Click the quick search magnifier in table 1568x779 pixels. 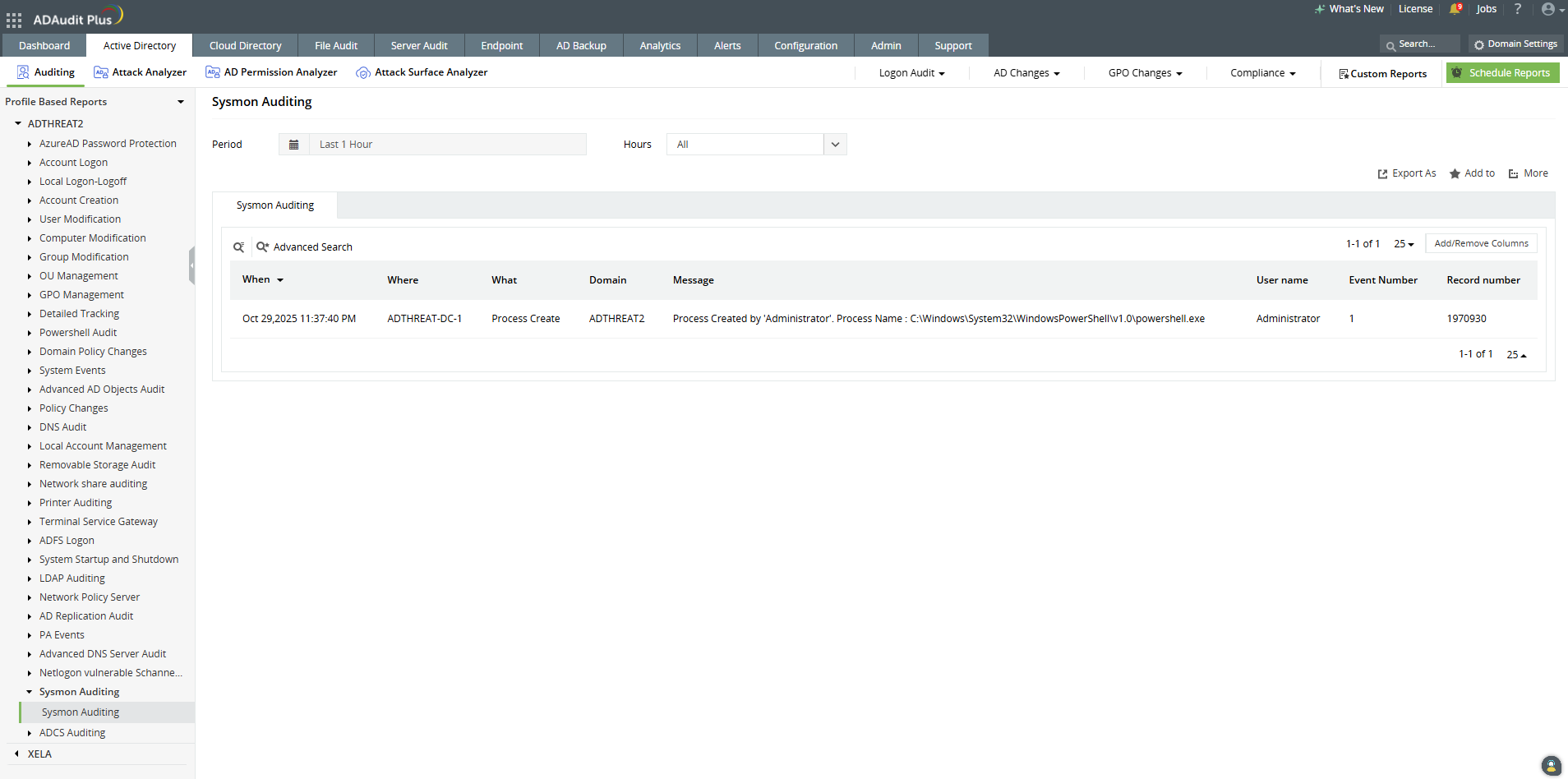[x=238, y=247]
